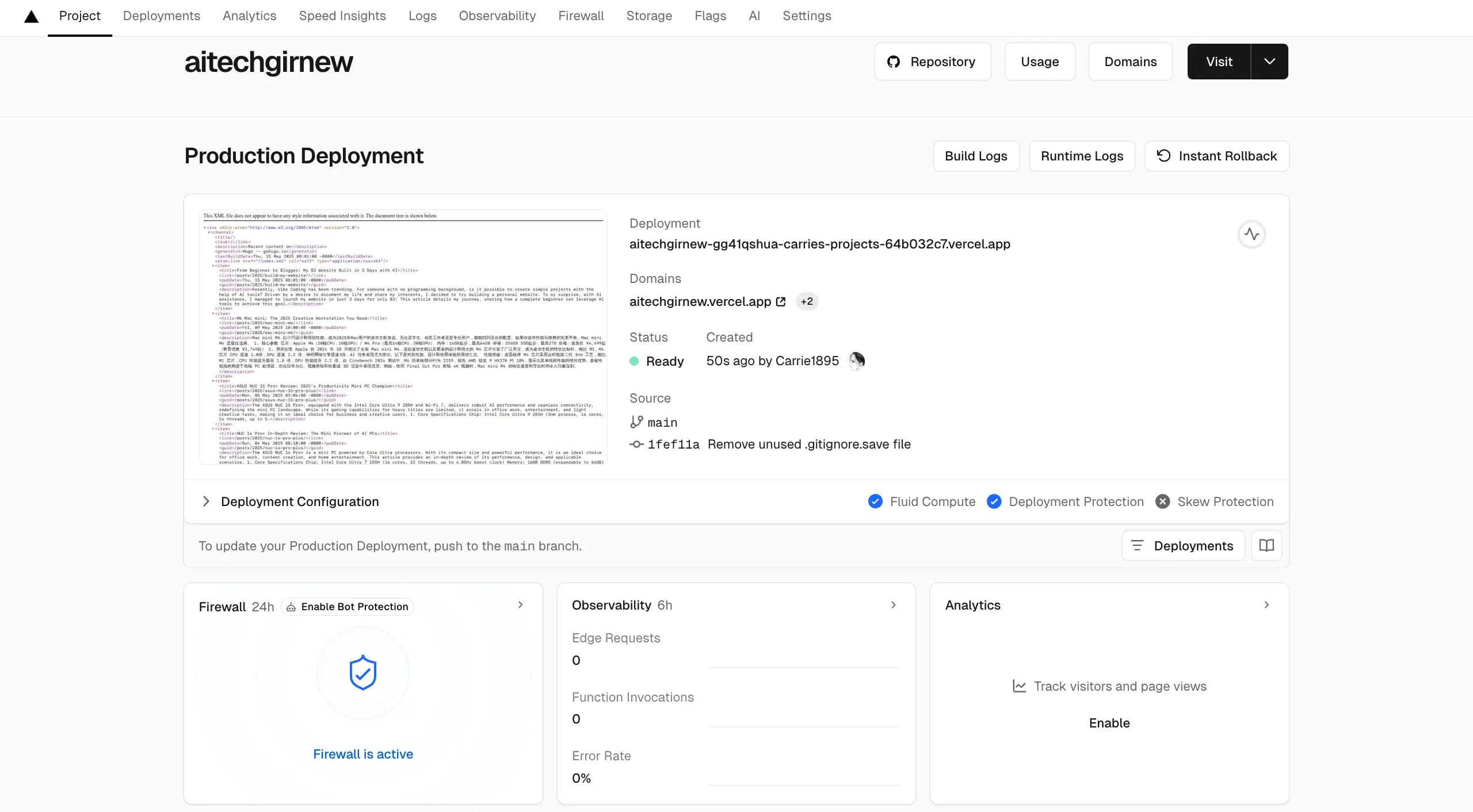Open the Flags tab
Viewport: 1473px width, 812px height.
click(710, 16)
